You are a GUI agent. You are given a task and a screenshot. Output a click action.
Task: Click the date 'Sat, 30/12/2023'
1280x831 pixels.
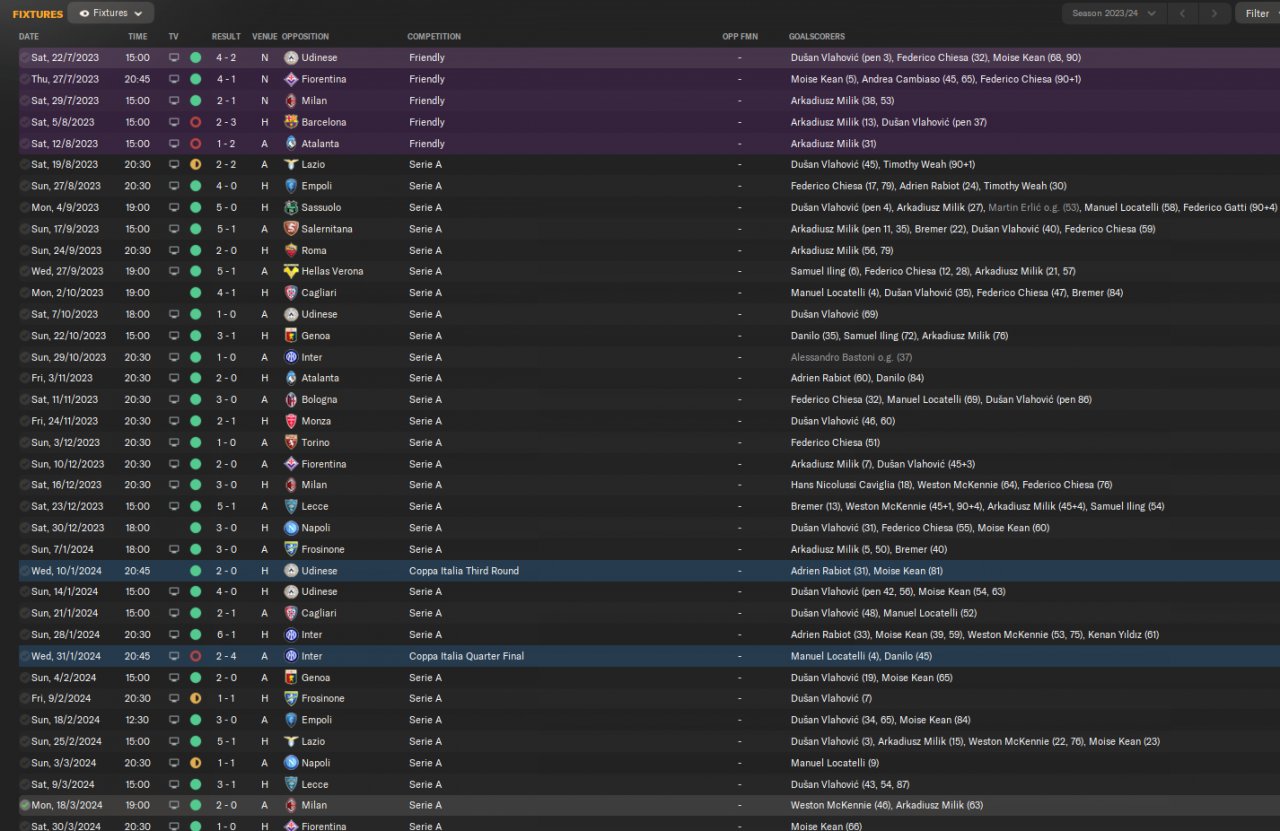[67, 528]
